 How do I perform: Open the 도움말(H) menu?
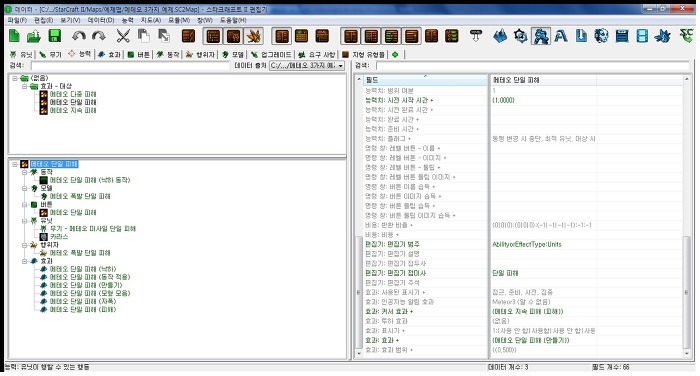[x=233, y=20]
